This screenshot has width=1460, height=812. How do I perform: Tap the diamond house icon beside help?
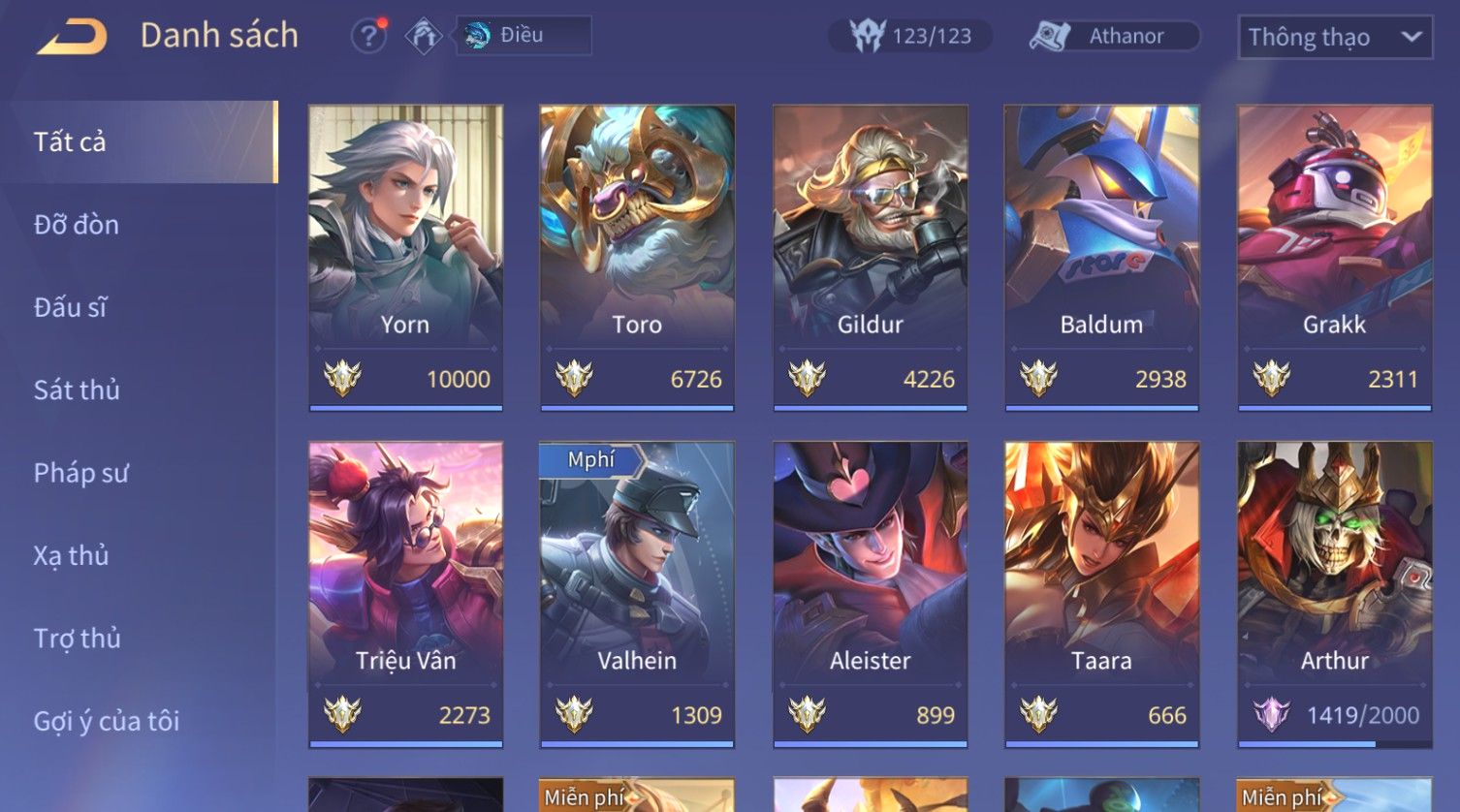424,36
